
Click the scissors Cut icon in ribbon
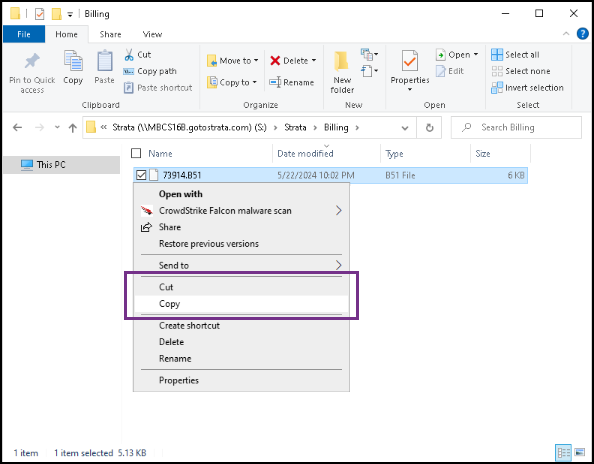(x=129, y=55)
